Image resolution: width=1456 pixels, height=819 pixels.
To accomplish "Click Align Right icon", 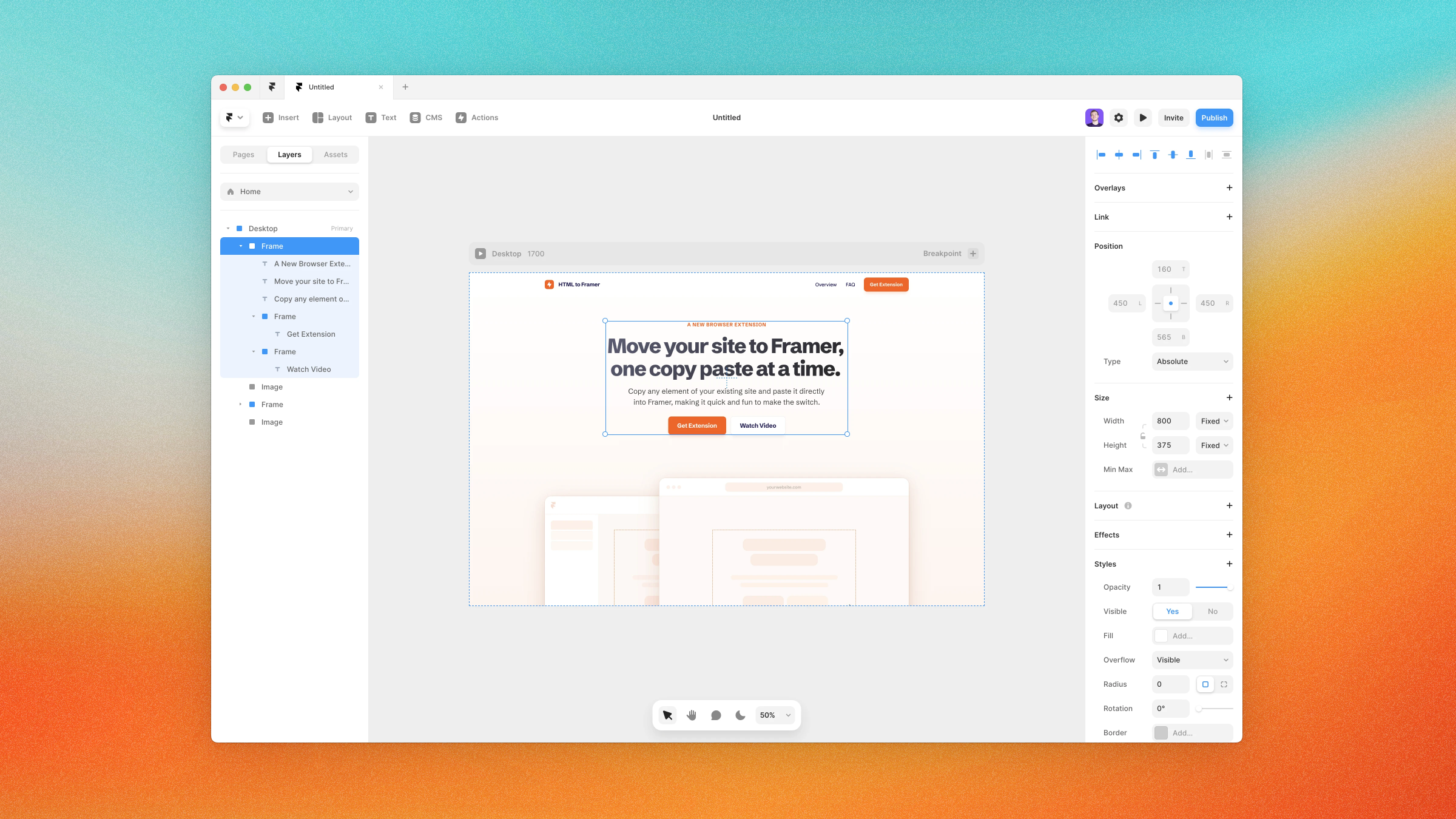I will 1137,155.
